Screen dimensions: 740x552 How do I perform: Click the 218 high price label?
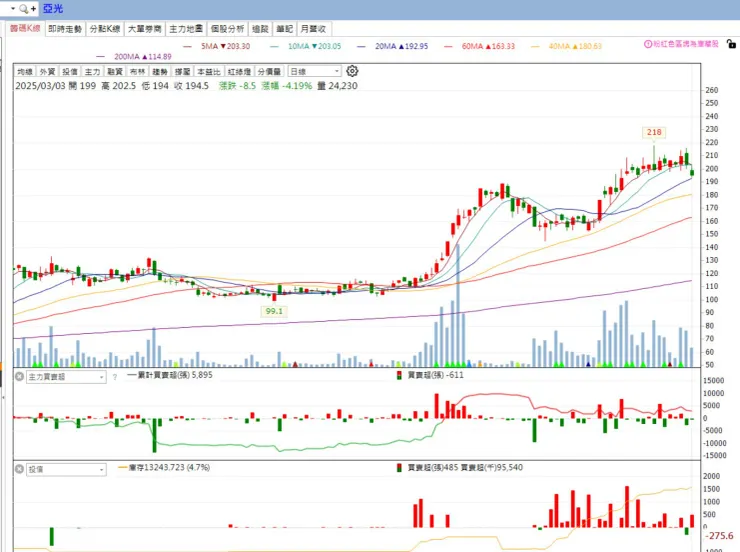(x=654, y=132)
